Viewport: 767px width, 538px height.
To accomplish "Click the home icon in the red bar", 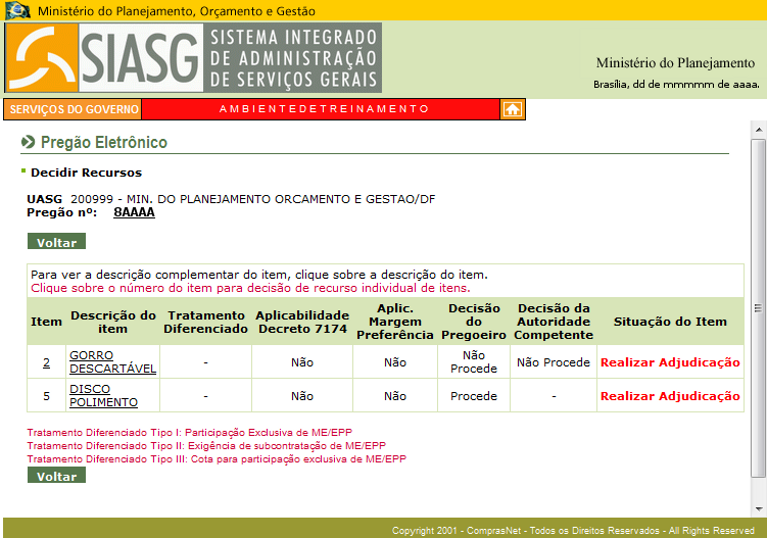I will pyautogui.click(x=512, y=109).
